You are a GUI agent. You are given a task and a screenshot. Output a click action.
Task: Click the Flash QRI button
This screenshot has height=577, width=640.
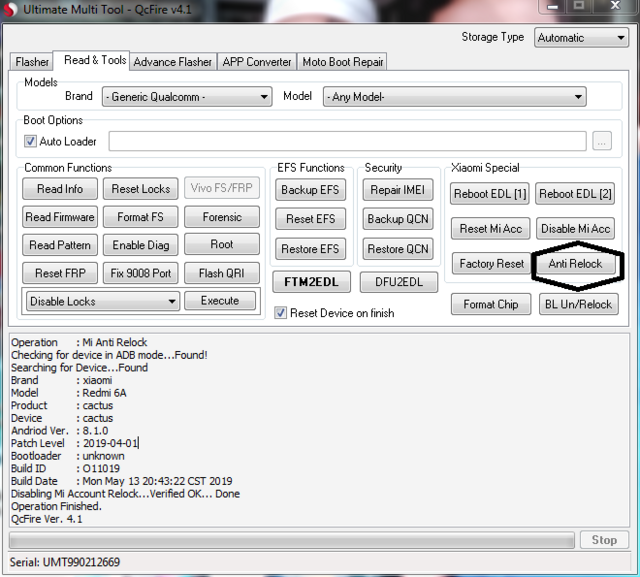tap(222, 273)
